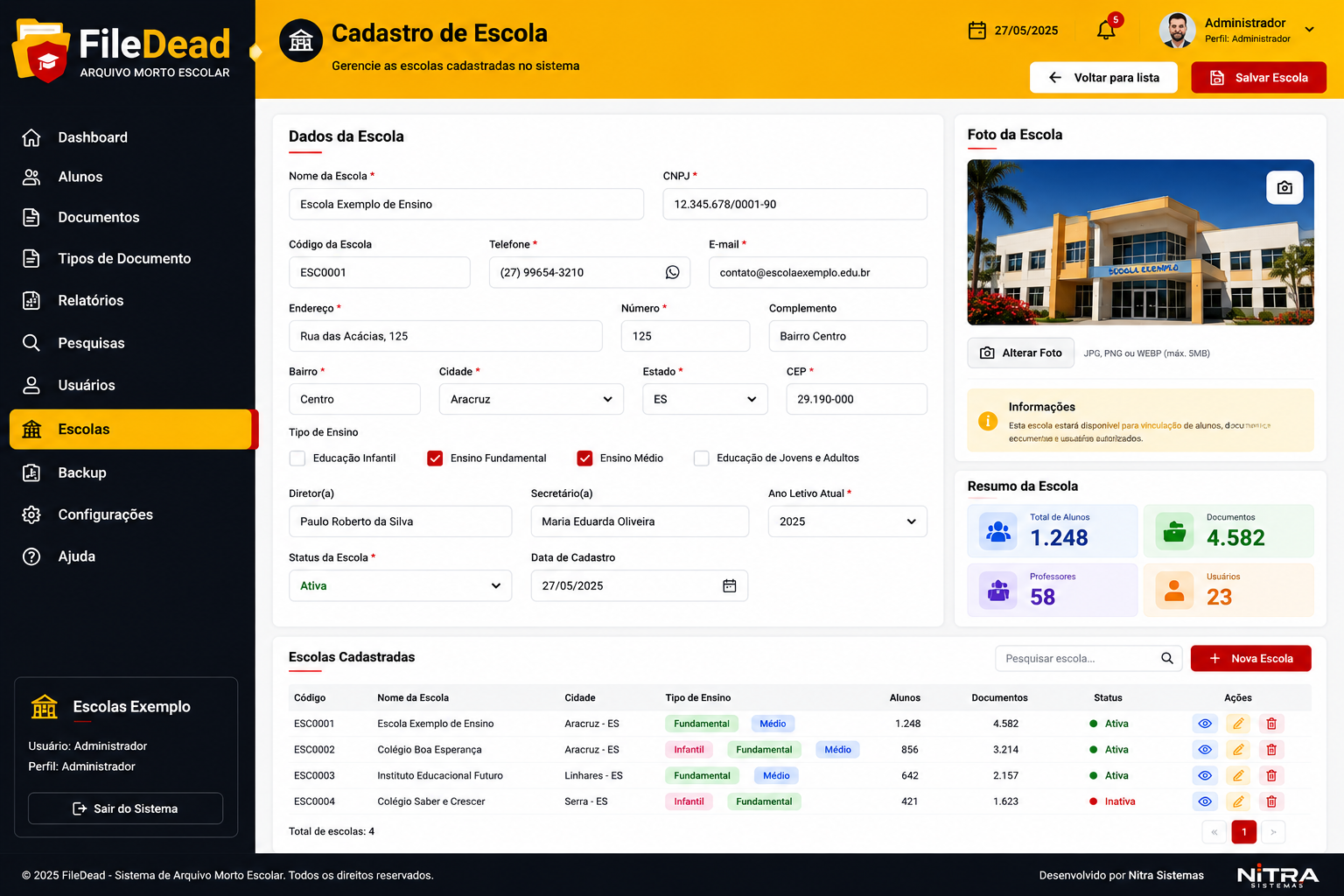Click the Pesquisar escola search field

(x=1088, y=658)
